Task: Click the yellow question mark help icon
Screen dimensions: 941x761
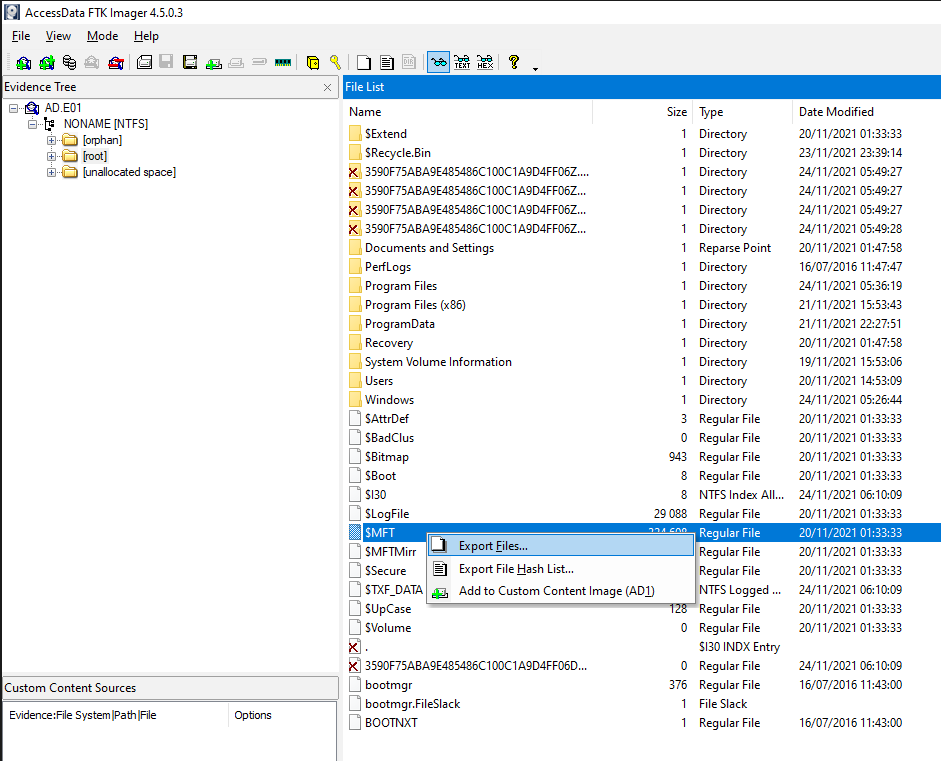Action: (x=514, y=62)
